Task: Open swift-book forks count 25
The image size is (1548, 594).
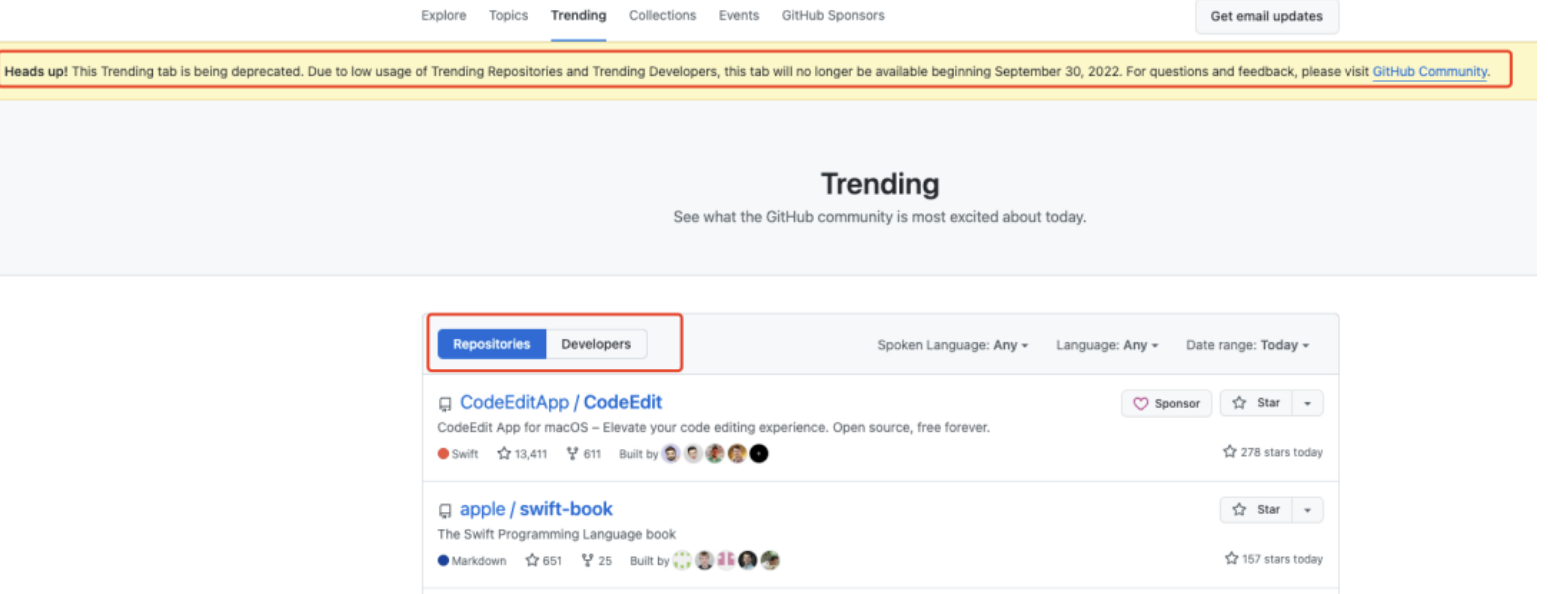Action: 597,560
